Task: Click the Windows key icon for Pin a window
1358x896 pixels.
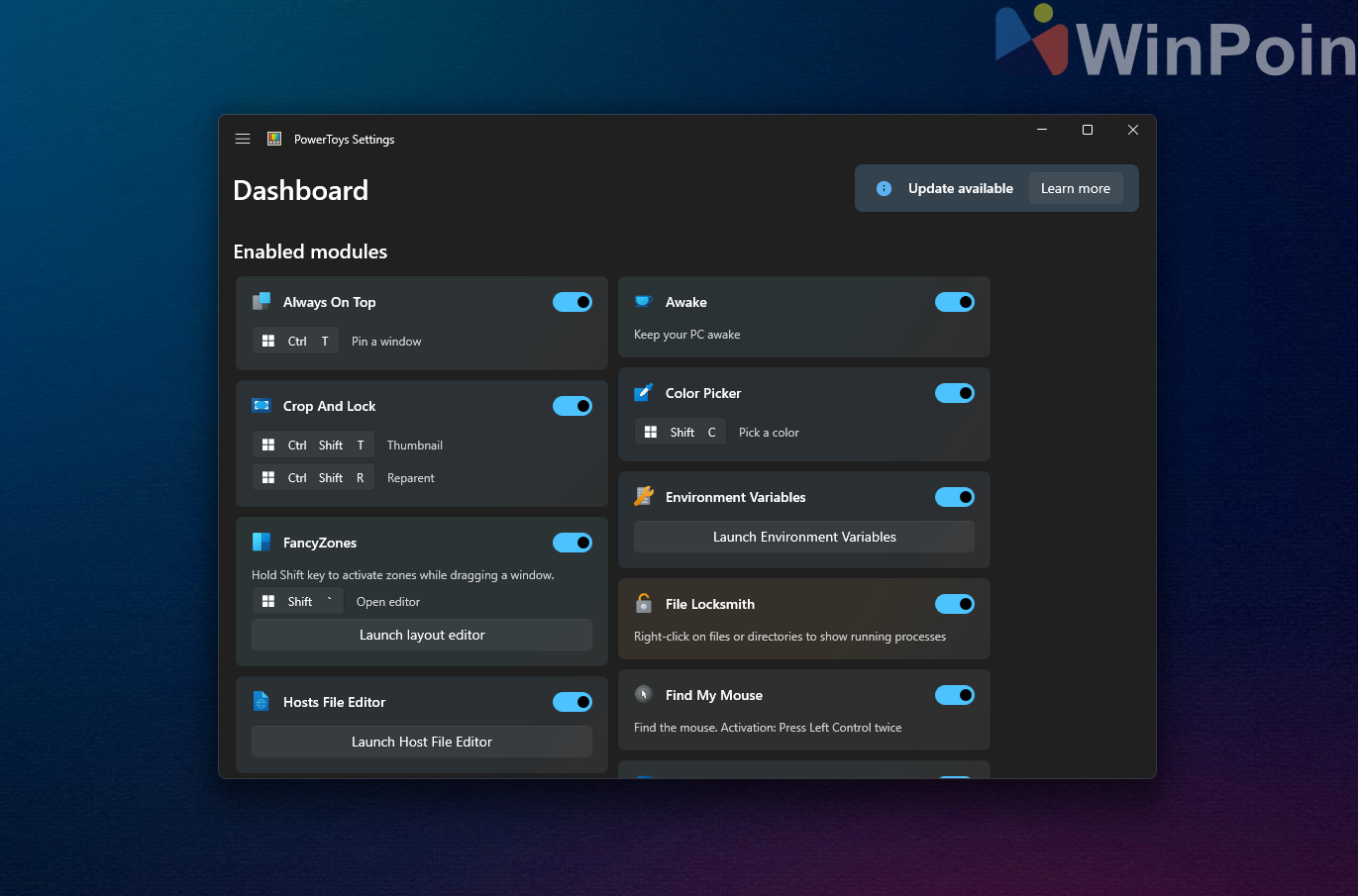Action: point(268,341)
